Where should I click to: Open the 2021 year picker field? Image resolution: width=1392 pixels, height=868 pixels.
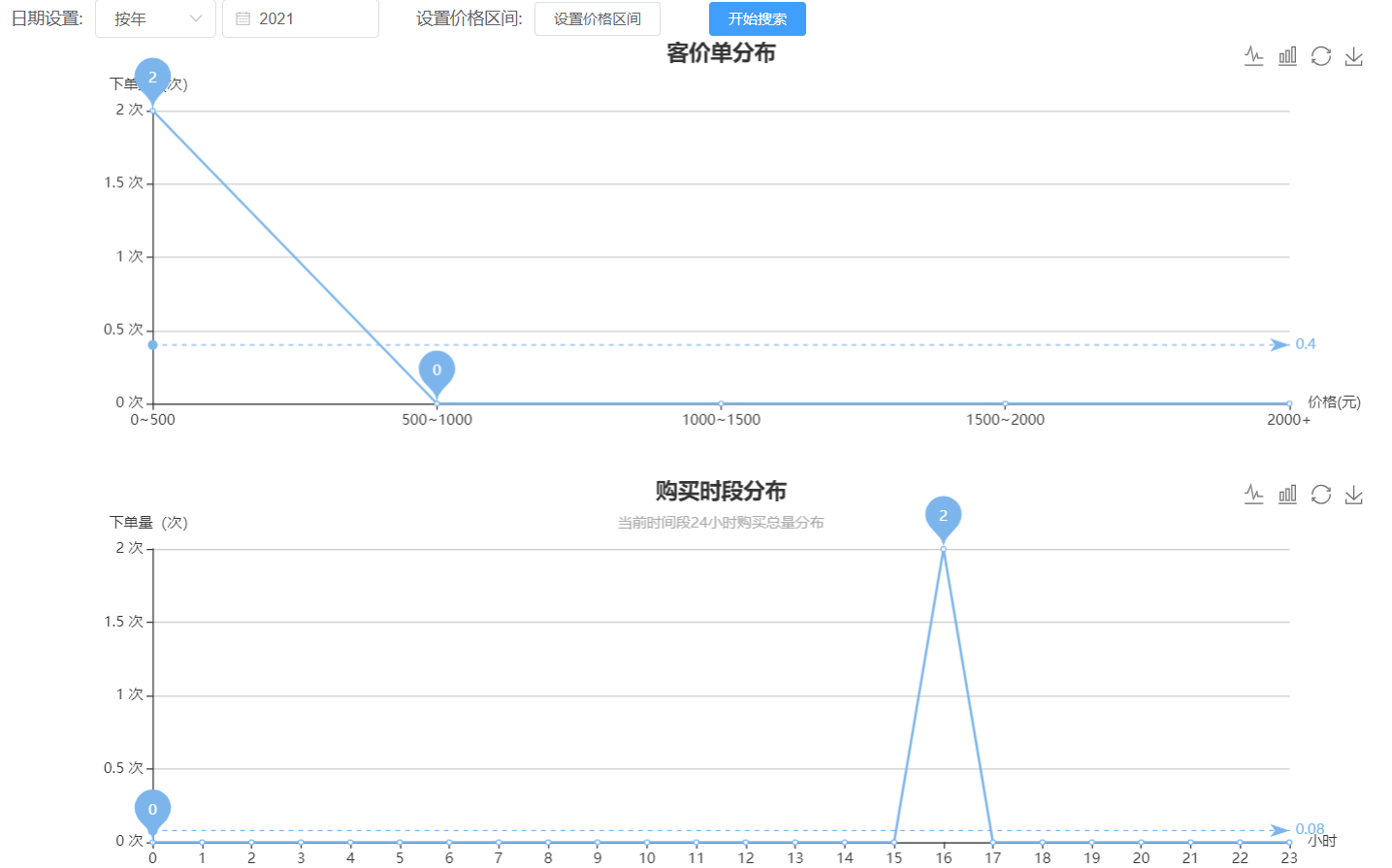[x=301, y=18]
